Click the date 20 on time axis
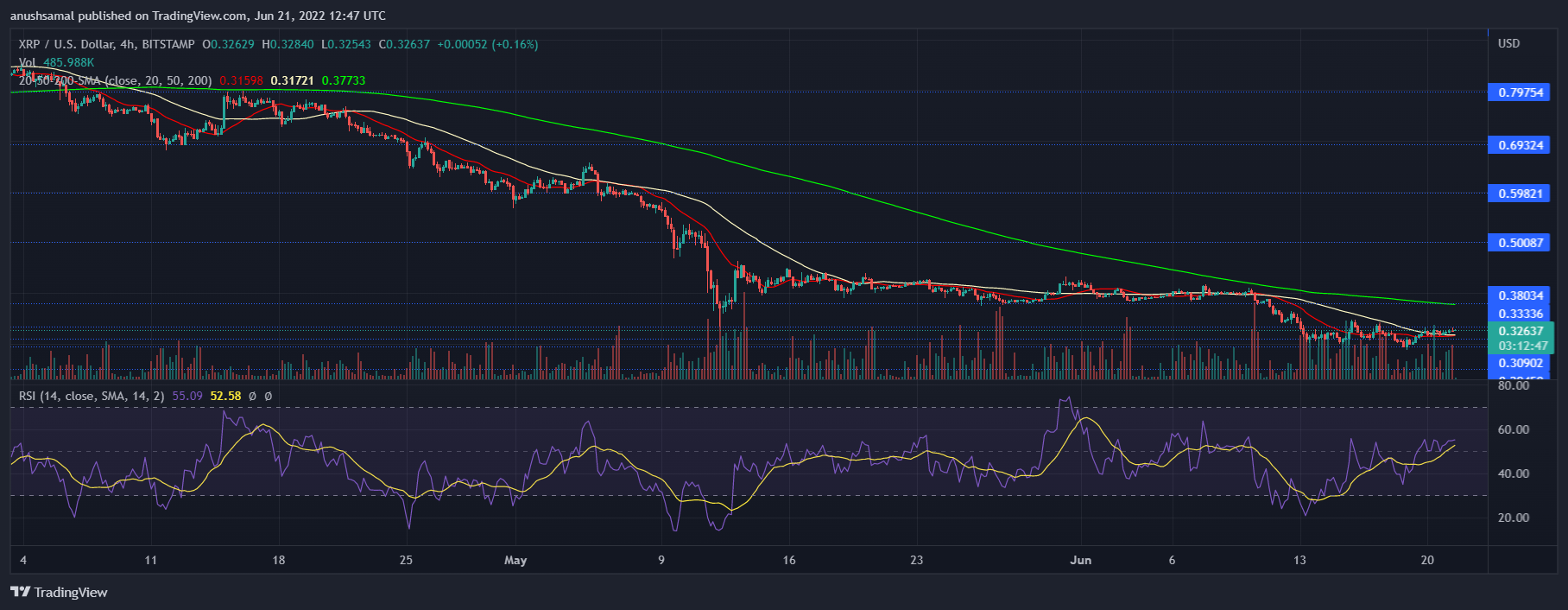Image resolution: width=1568 pixels, height=610 pixels. [1427, 560]
